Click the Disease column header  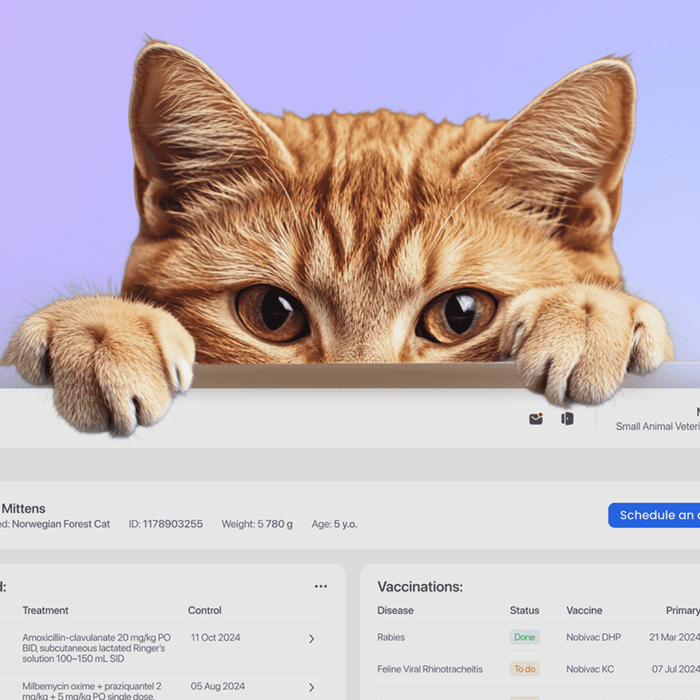click(395, 610)
